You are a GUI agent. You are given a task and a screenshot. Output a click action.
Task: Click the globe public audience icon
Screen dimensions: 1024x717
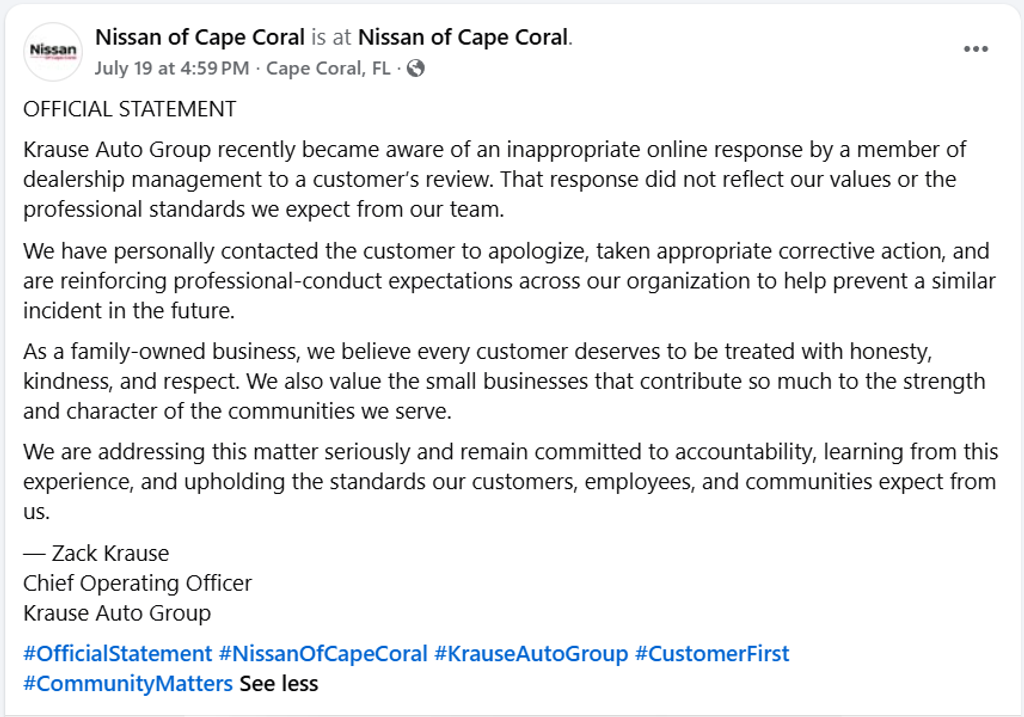415,68
